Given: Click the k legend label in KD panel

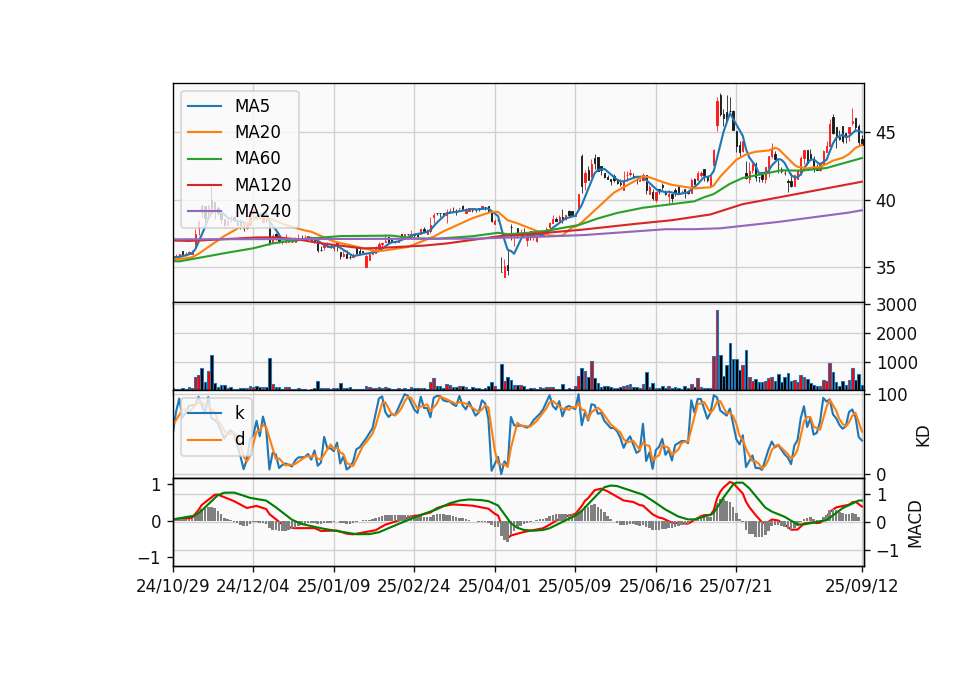Looking at the screenshot, I should pyautogui.click(x=239, y=413).
